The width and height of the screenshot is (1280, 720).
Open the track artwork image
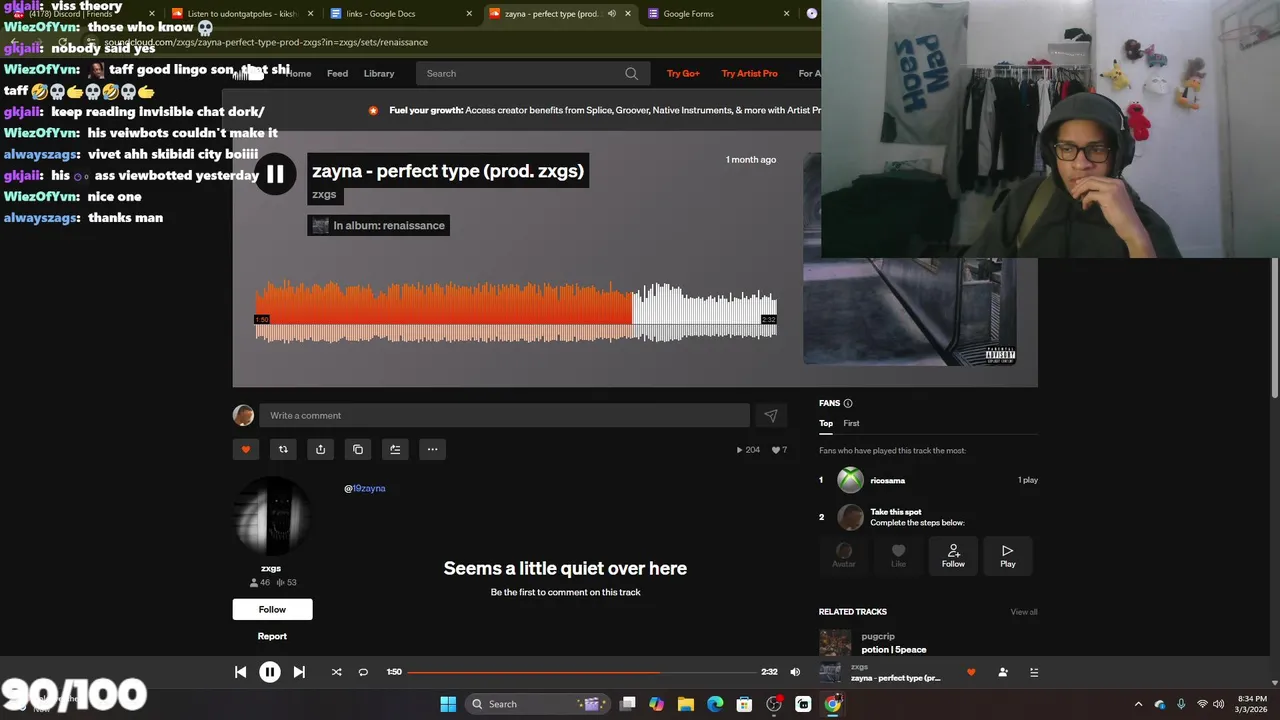tap(910, 311)
